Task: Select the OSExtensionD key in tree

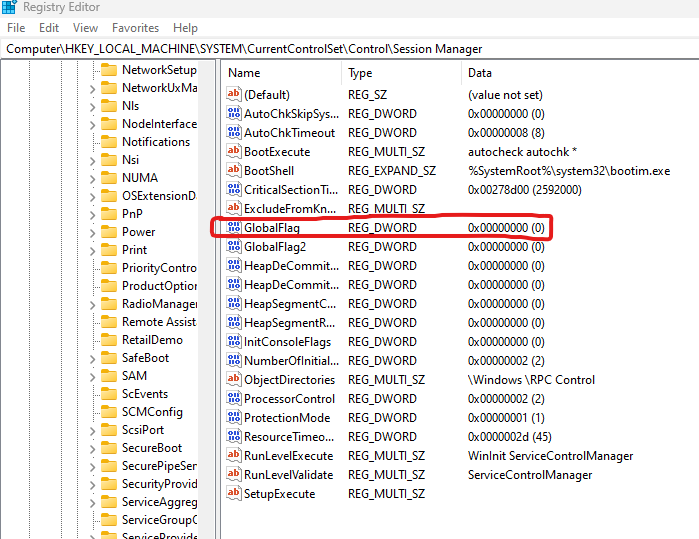Action: [x=159, y=196]
